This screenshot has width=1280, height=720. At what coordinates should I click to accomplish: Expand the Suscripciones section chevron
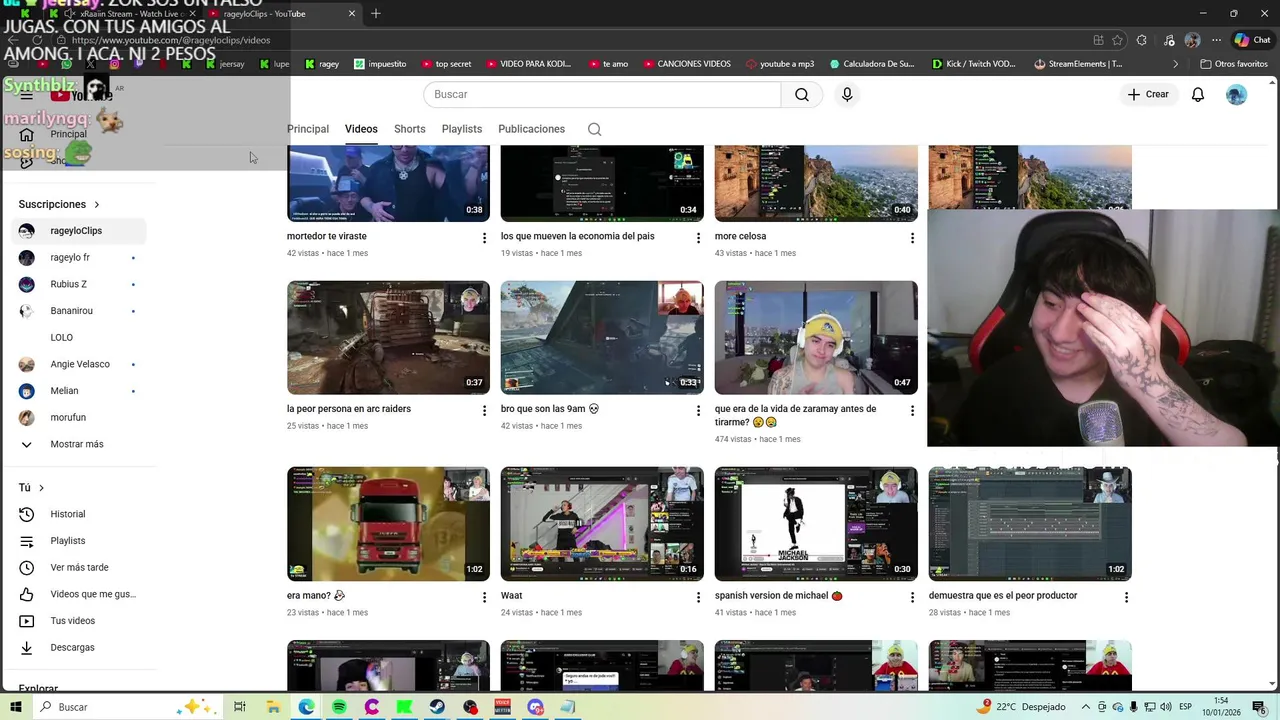(96, 204)
